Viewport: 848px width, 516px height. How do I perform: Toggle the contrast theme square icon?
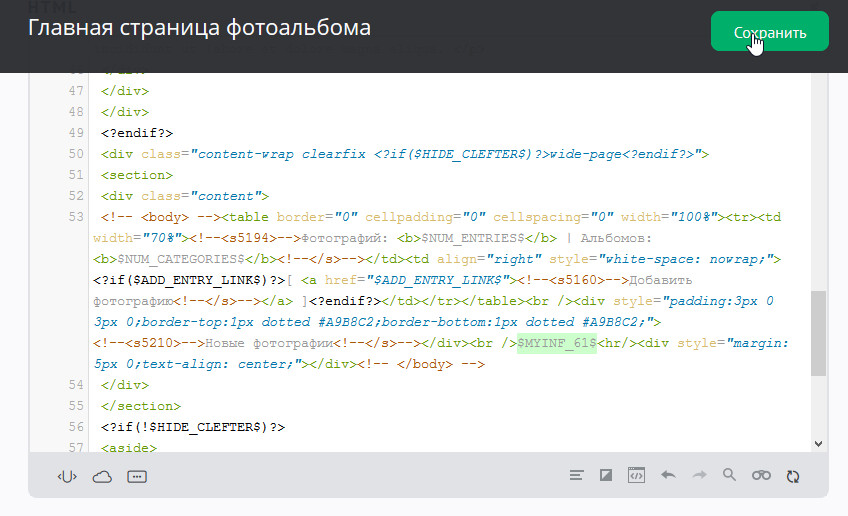[x=605, y=476]
